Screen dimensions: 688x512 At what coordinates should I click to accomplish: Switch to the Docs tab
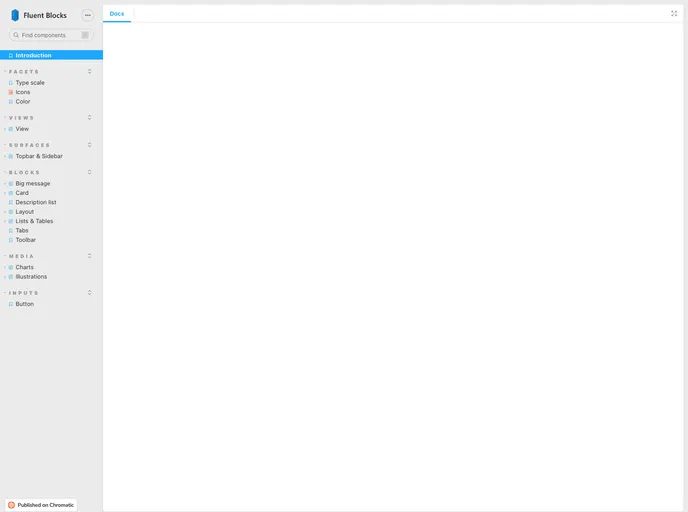[x=117, y=14]
